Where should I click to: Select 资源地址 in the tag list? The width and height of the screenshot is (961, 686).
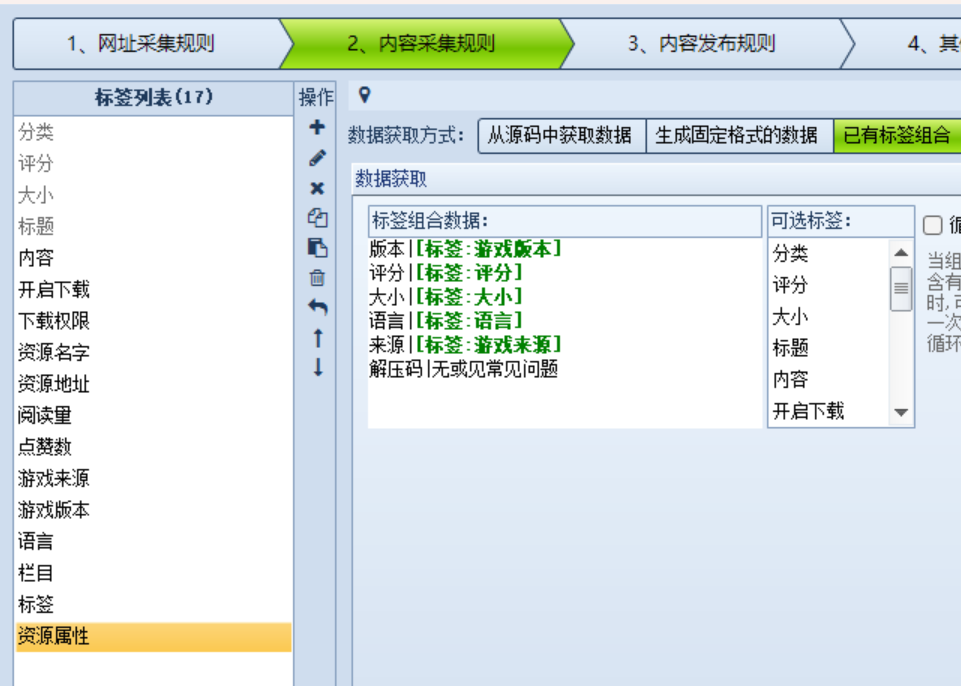click(153, 384)
